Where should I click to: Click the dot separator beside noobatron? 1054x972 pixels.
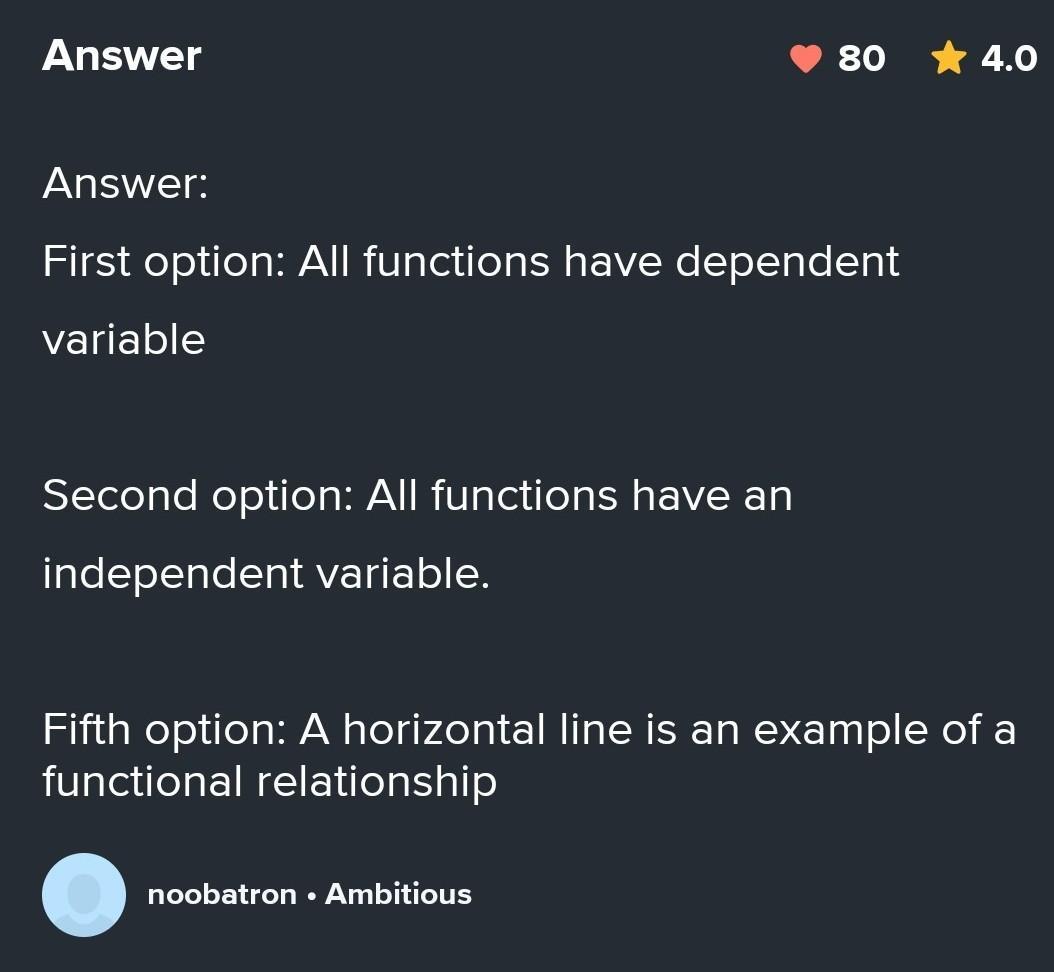tap(311, 896)
